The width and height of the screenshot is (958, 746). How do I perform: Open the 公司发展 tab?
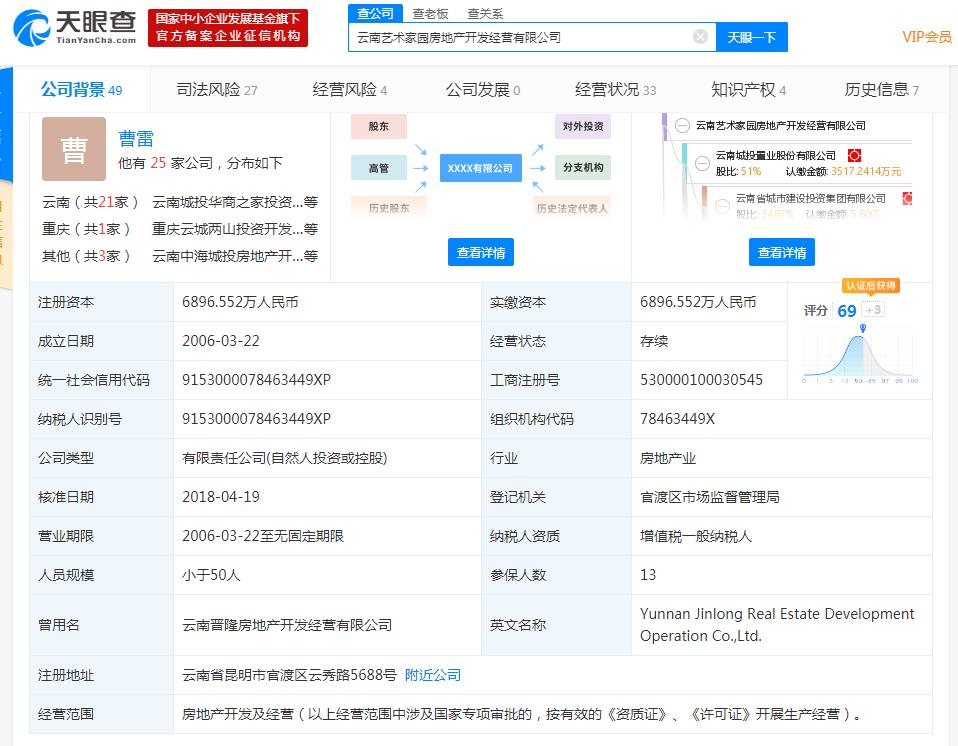click(483, 90)
